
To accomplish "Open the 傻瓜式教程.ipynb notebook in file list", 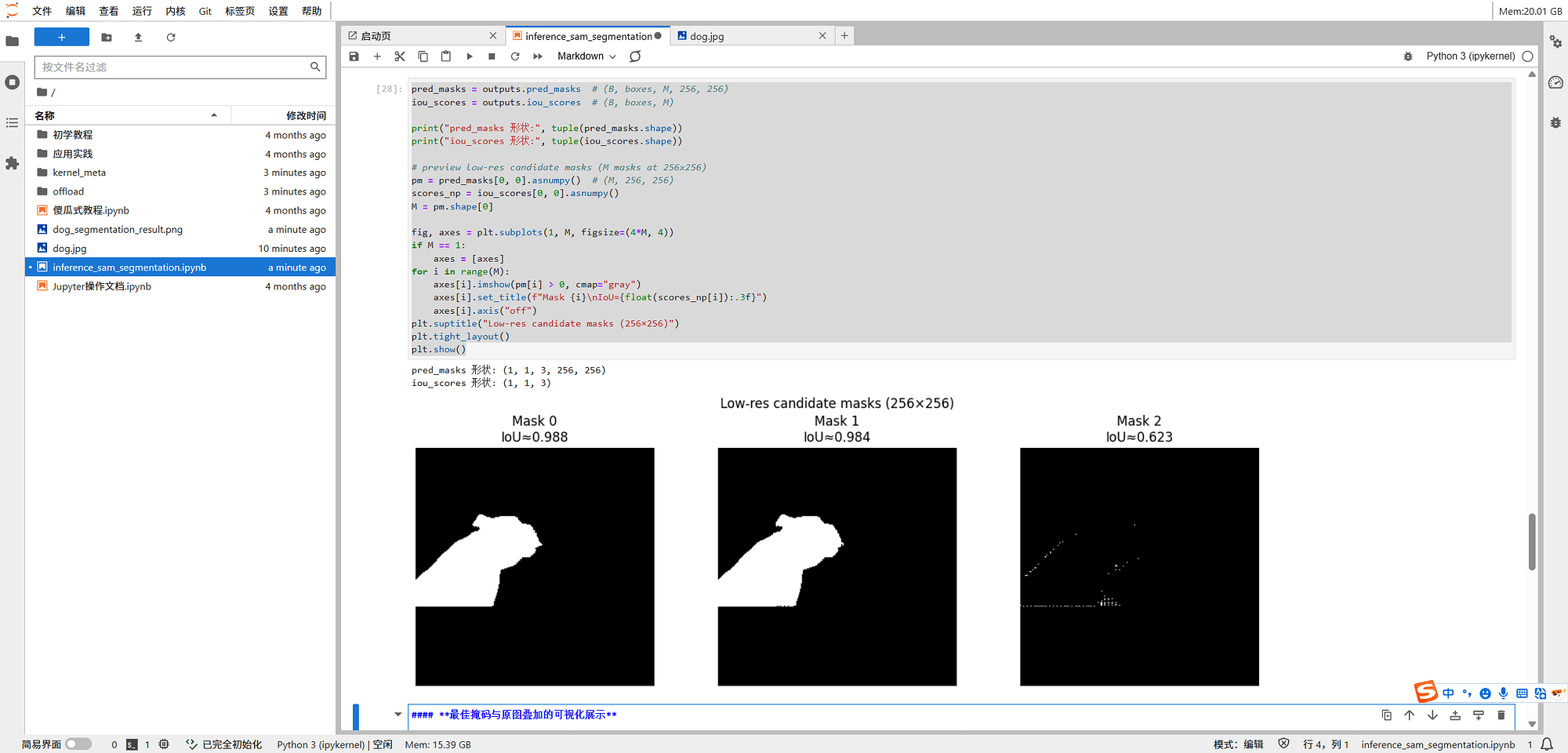I will pyautogui.click(x=91, y=210).
